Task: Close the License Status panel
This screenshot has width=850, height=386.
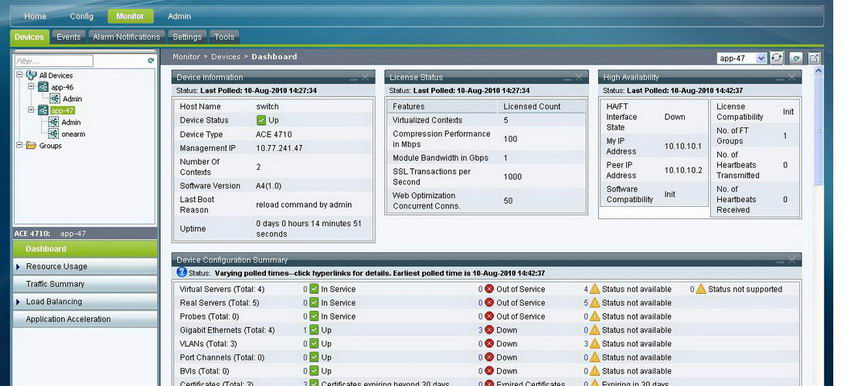Action: (579, 77)
